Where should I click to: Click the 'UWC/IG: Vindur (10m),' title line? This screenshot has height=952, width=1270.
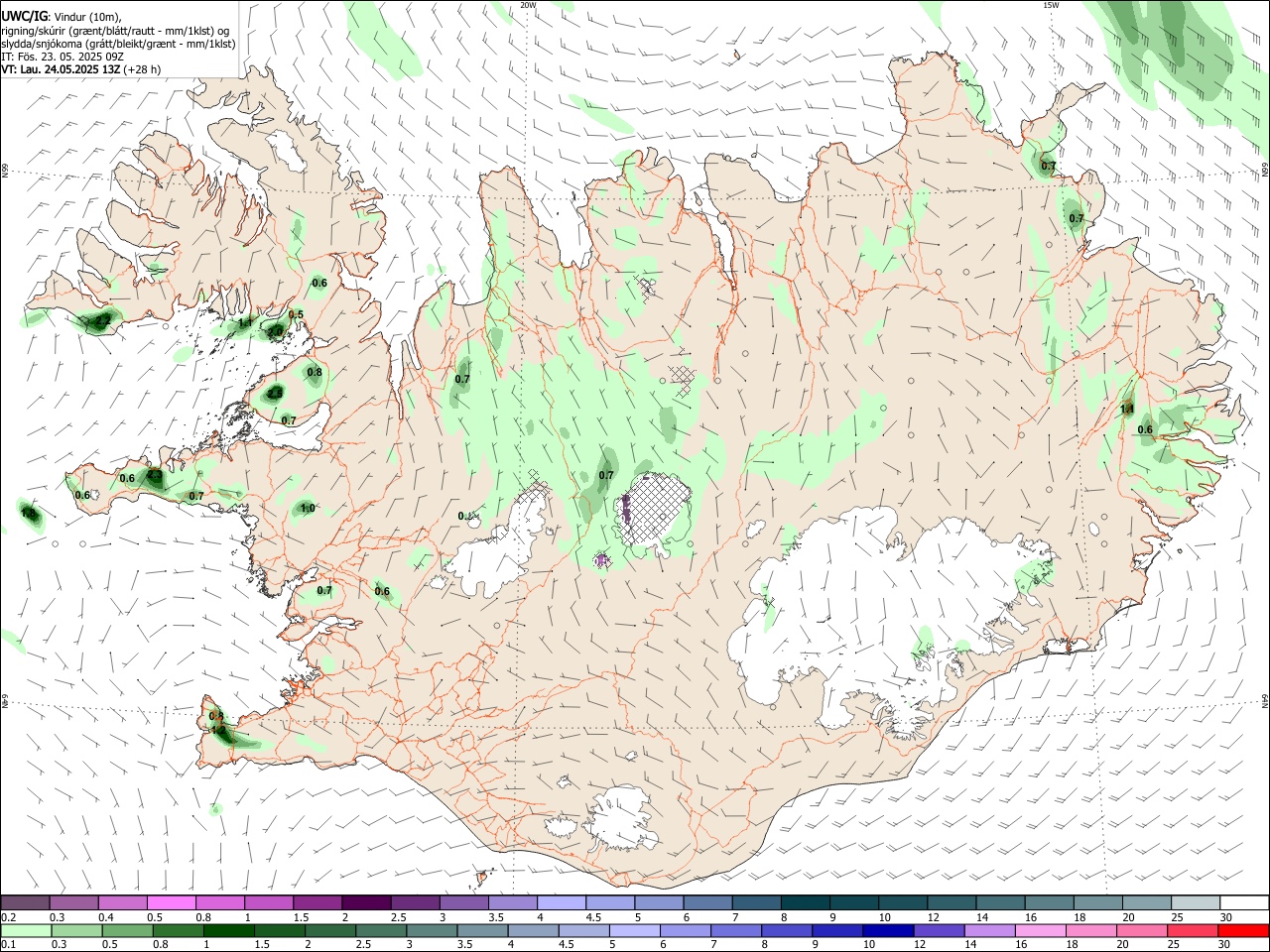click(x=62, y=16)
